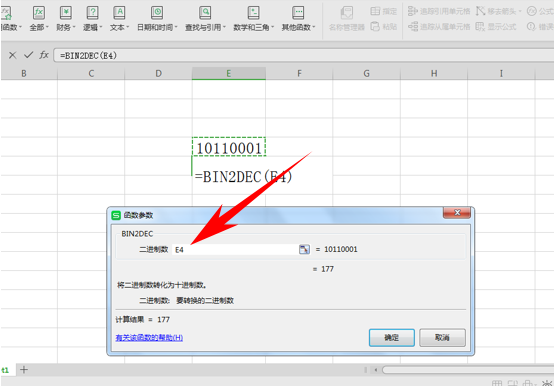Expand the 其他函数 dropdown arrow
The width and height of the screenshot is (554, 387).
(x=314, y=27)
